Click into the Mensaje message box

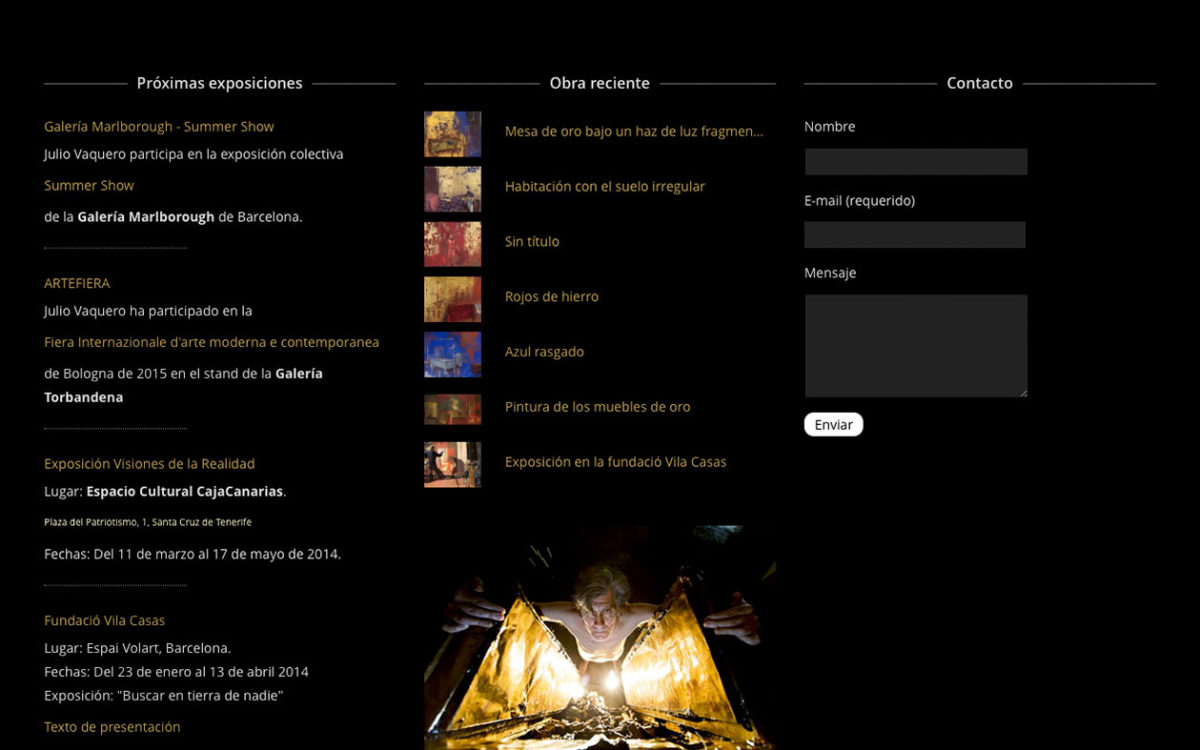pos(915,345)
